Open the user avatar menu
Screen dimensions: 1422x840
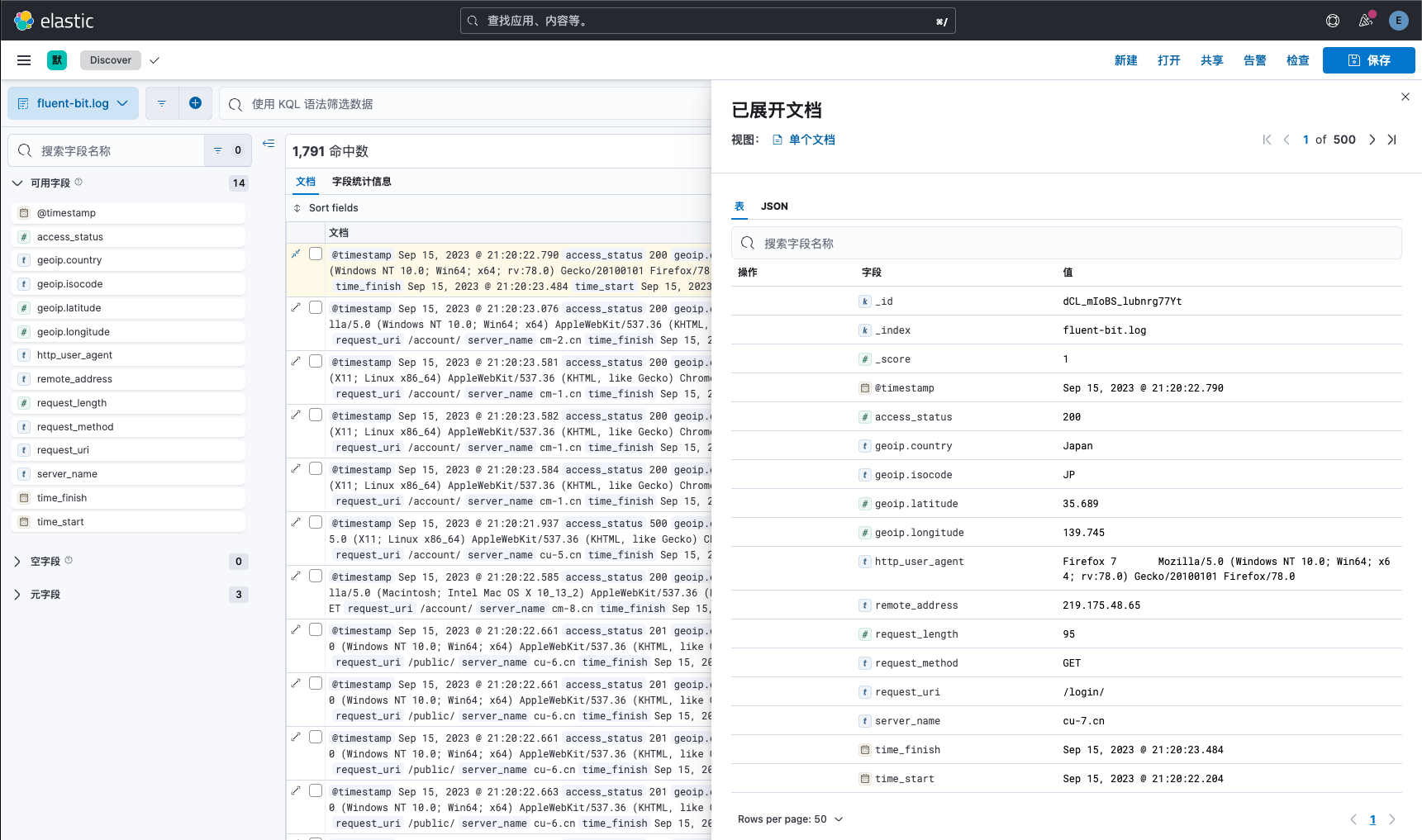[1398, 21]
